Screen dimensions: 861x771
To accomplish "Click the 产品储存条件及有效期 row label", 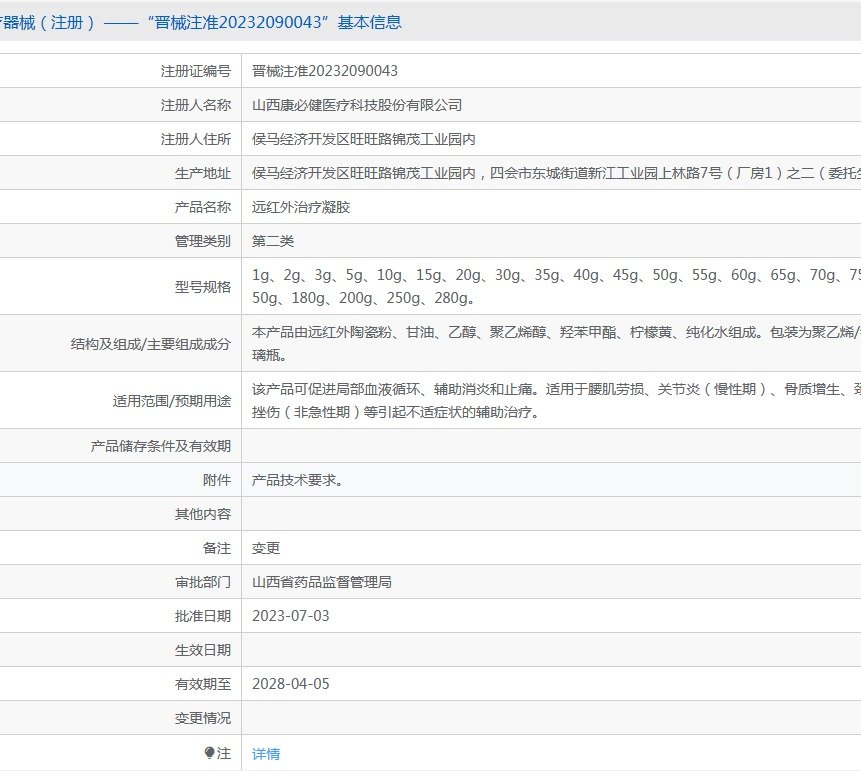I will point(160,446).
